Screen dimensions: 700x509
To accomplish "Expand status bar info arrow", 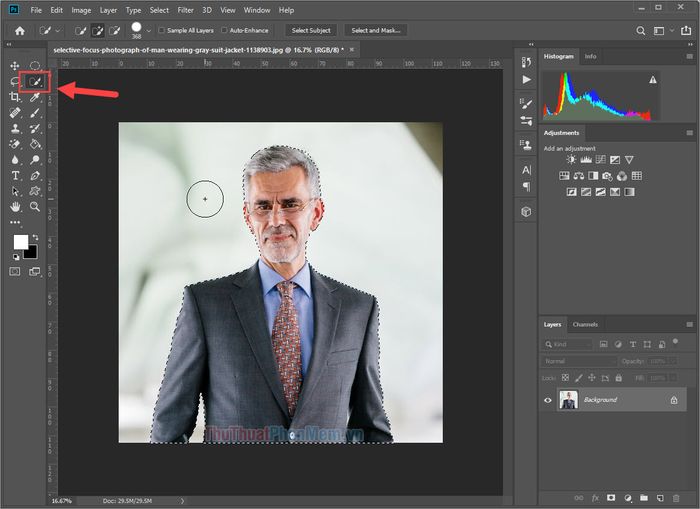I will point(182,501).
